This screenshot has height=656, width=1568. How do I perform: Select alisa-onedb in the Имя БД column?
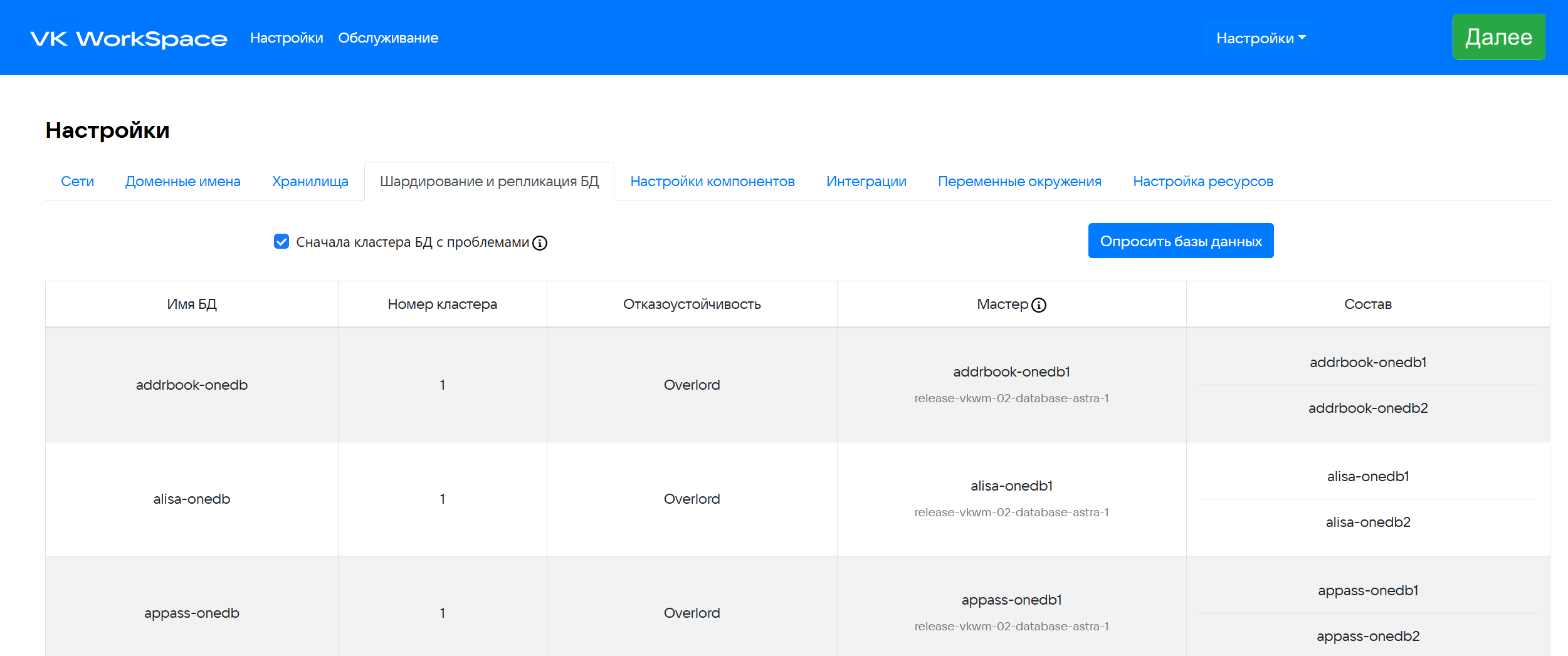click(x=192, y=499)
